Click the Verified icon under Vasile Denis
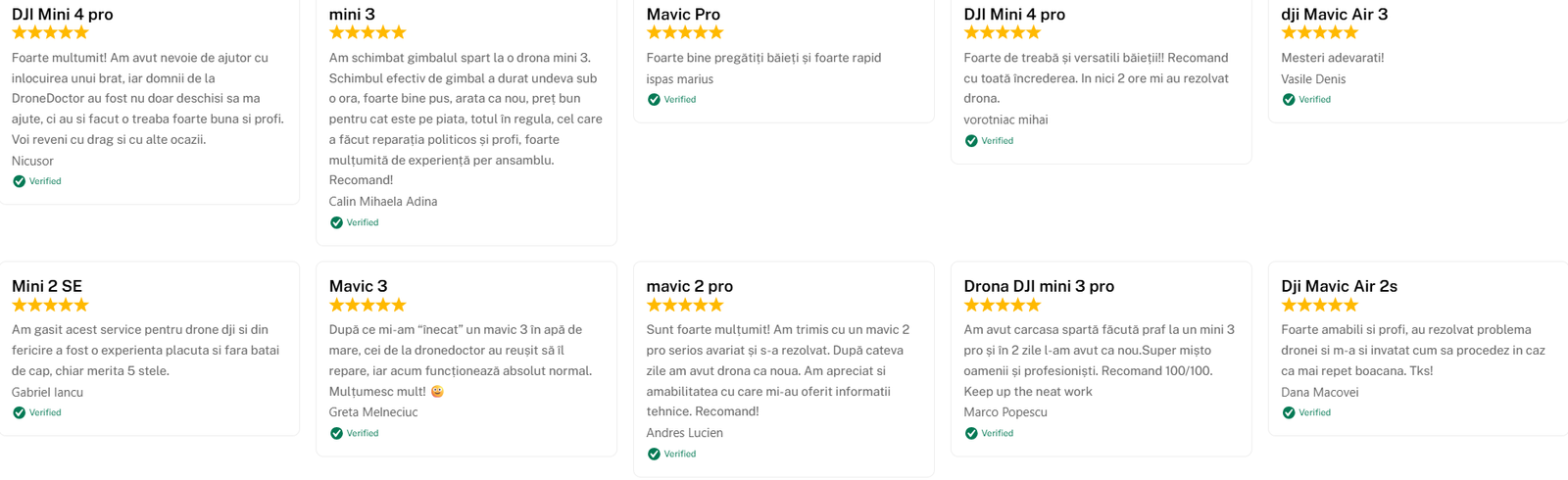 (1289, 99)
